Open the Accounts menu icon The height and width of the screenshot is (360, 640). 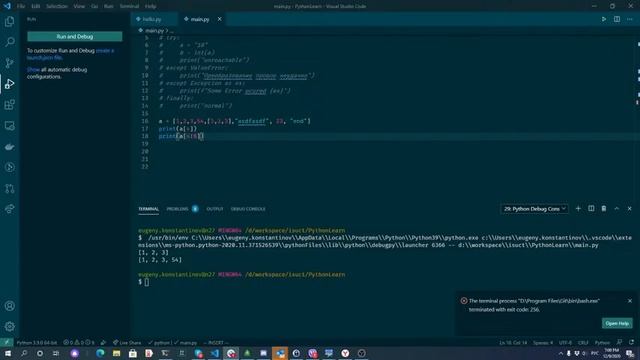pyautogui.click(x=9, y=306)
